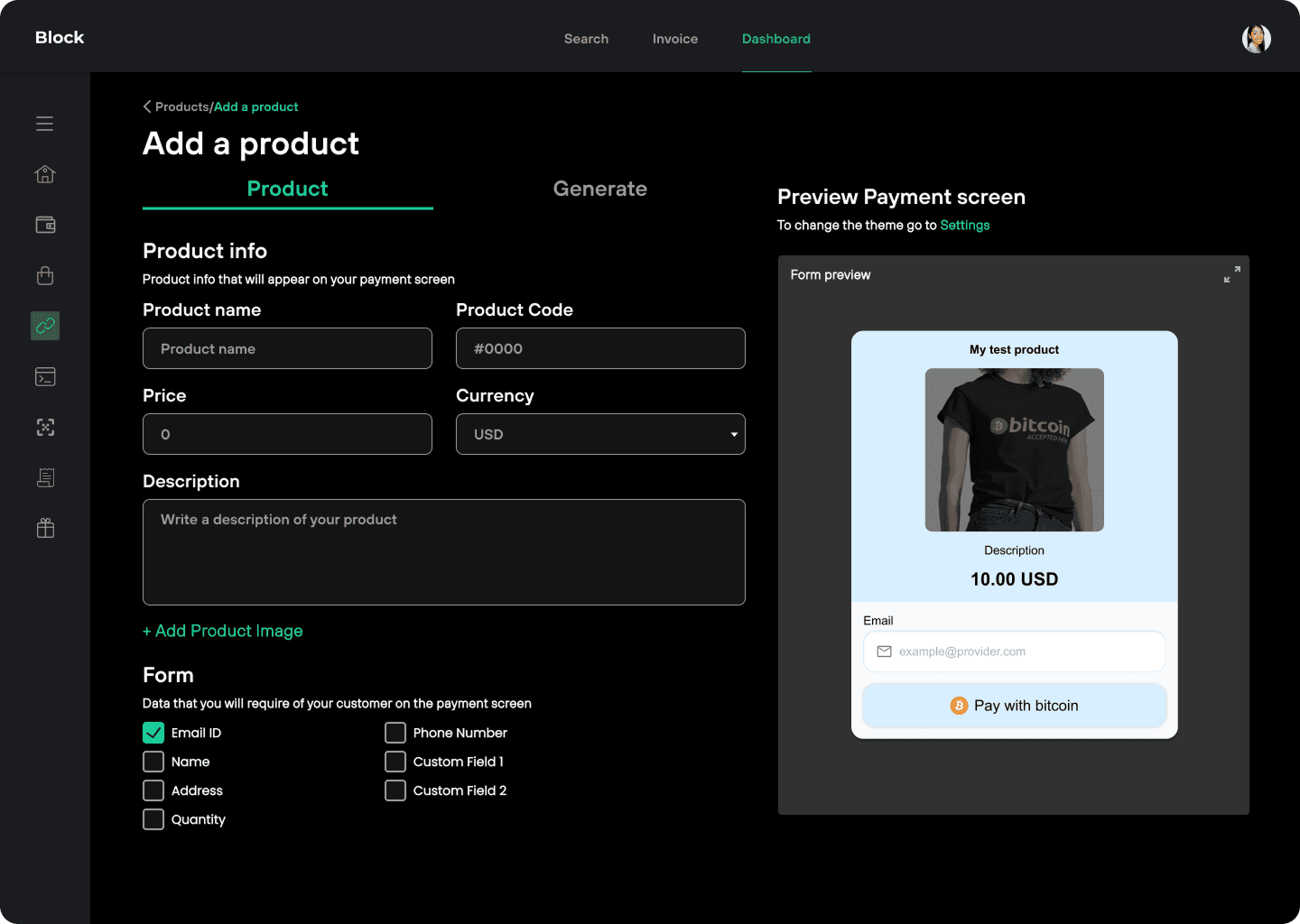Go to the Home sidebar icon
Image resolution: width=1300 pixels, height=924 pixels.
tap(45, 174)
